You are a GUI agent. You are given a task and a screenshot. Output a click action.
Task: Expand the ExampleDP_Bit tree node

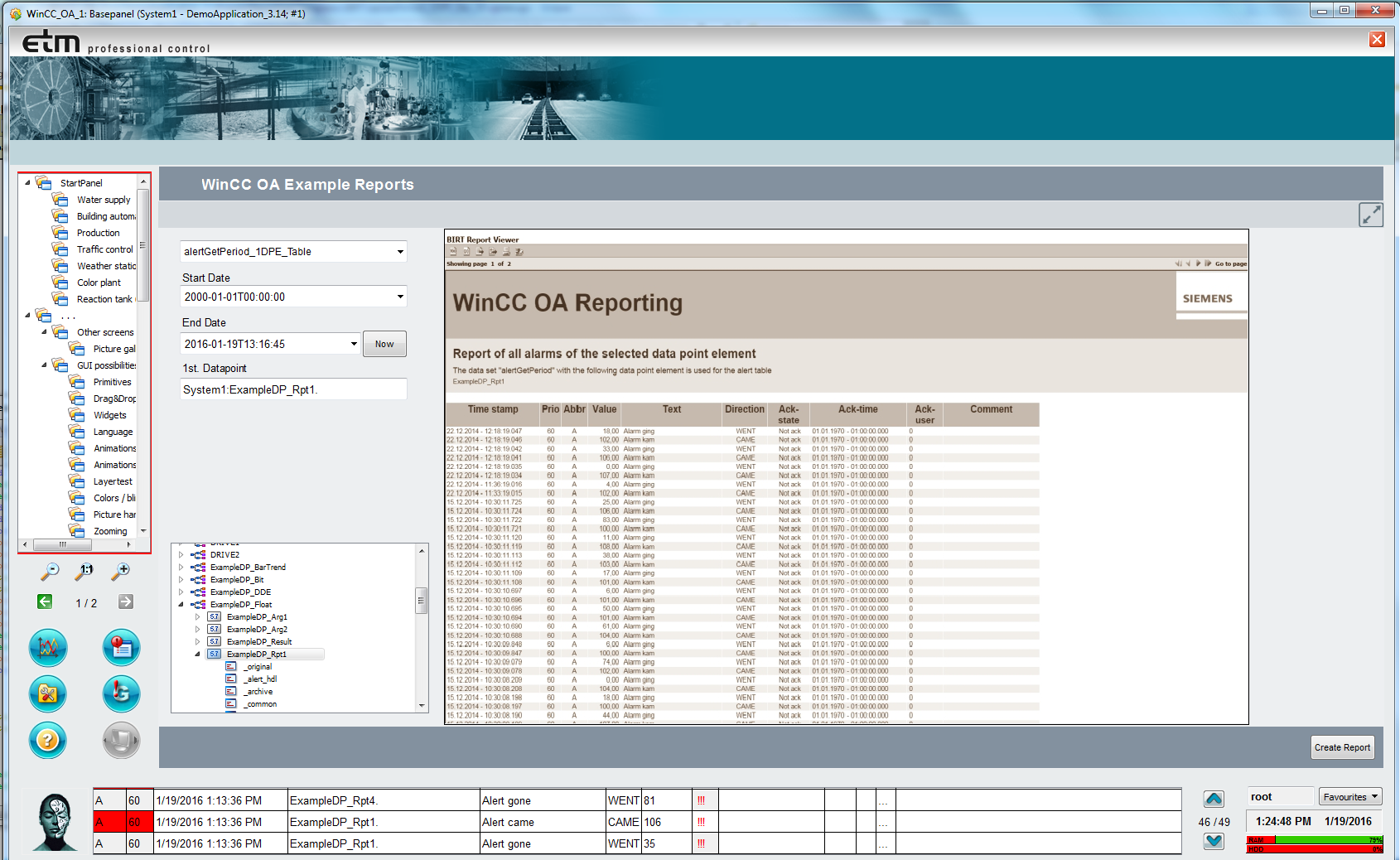pos(181,580)
